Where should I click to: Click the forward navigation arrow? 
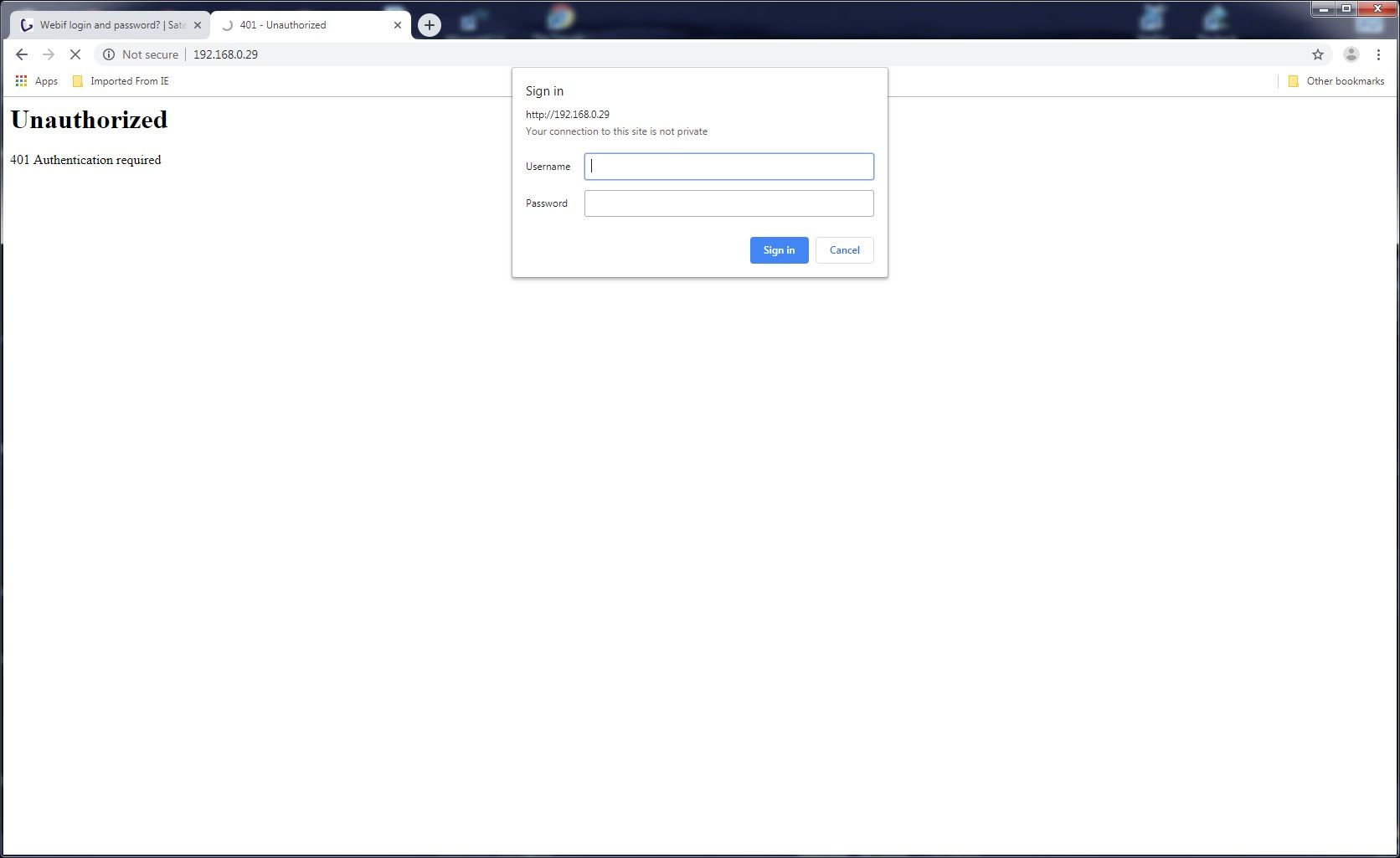tap(49, 54)
